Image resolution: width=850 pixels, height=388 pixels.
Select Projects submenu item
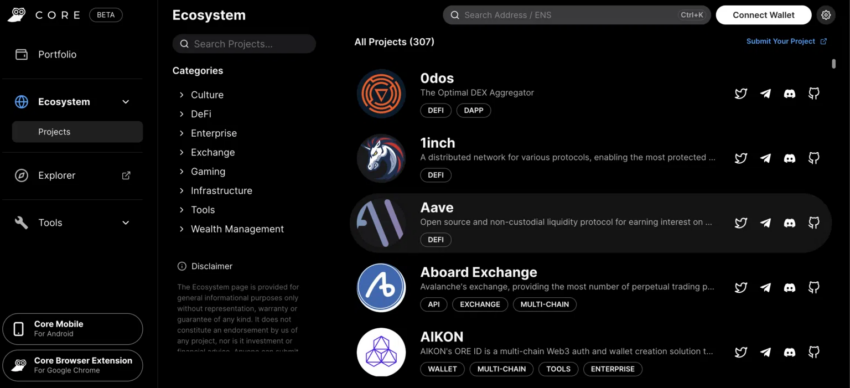(78, 132)
